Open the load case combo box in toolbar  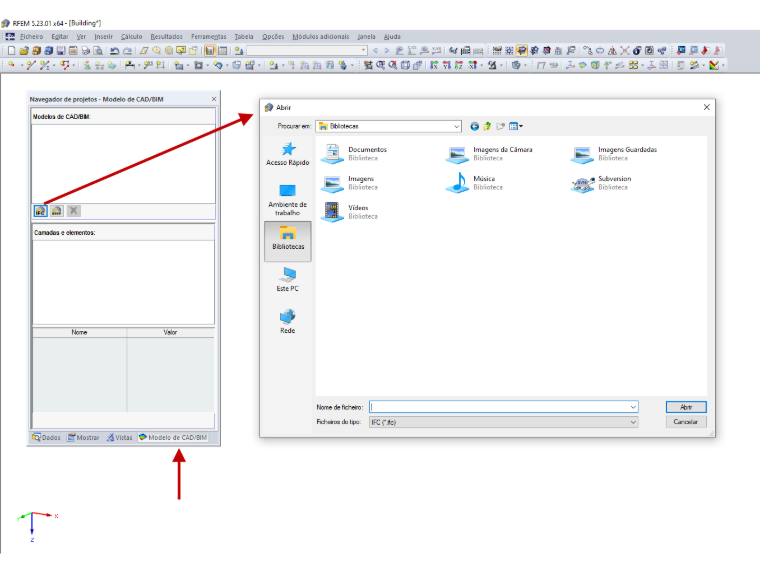point(307,50)
